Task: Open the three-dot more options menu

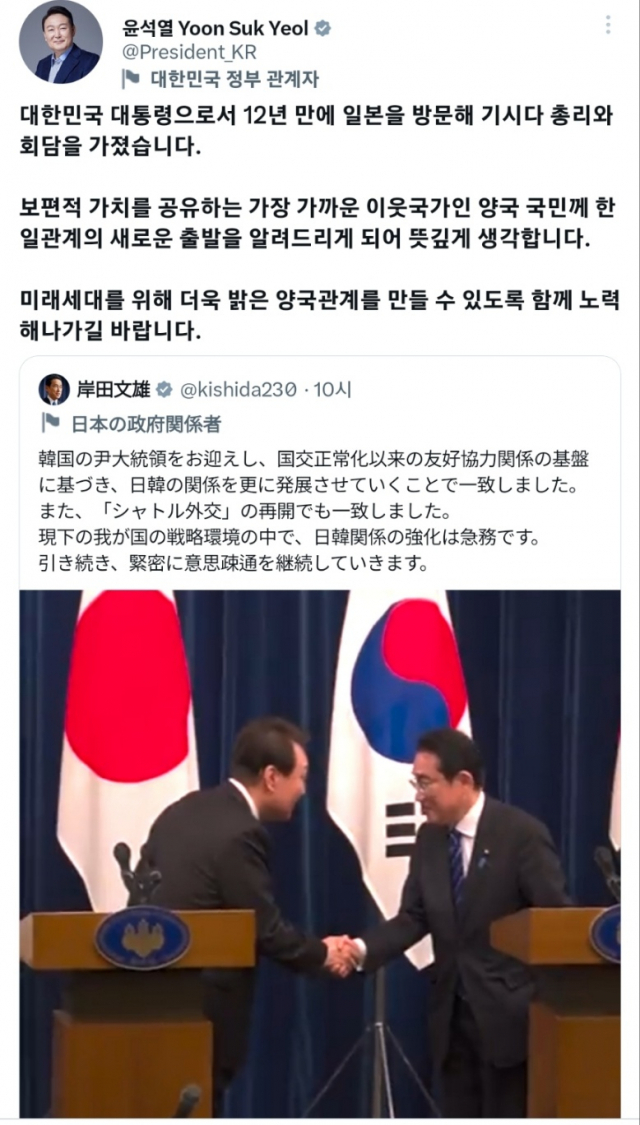Action: click(608, 25)
